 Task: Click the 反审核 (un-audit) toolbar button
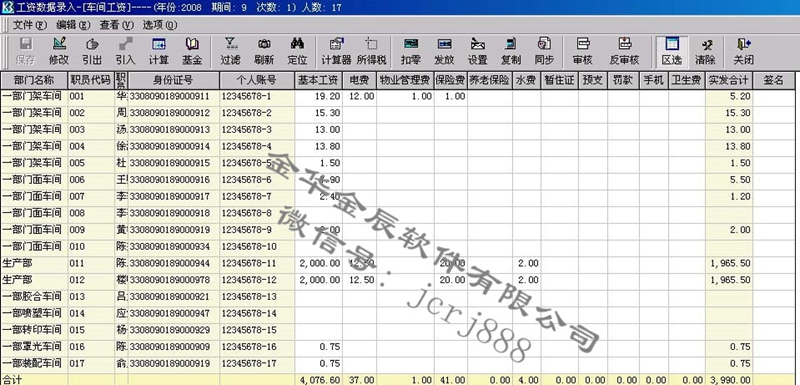(x=624, y=52)
